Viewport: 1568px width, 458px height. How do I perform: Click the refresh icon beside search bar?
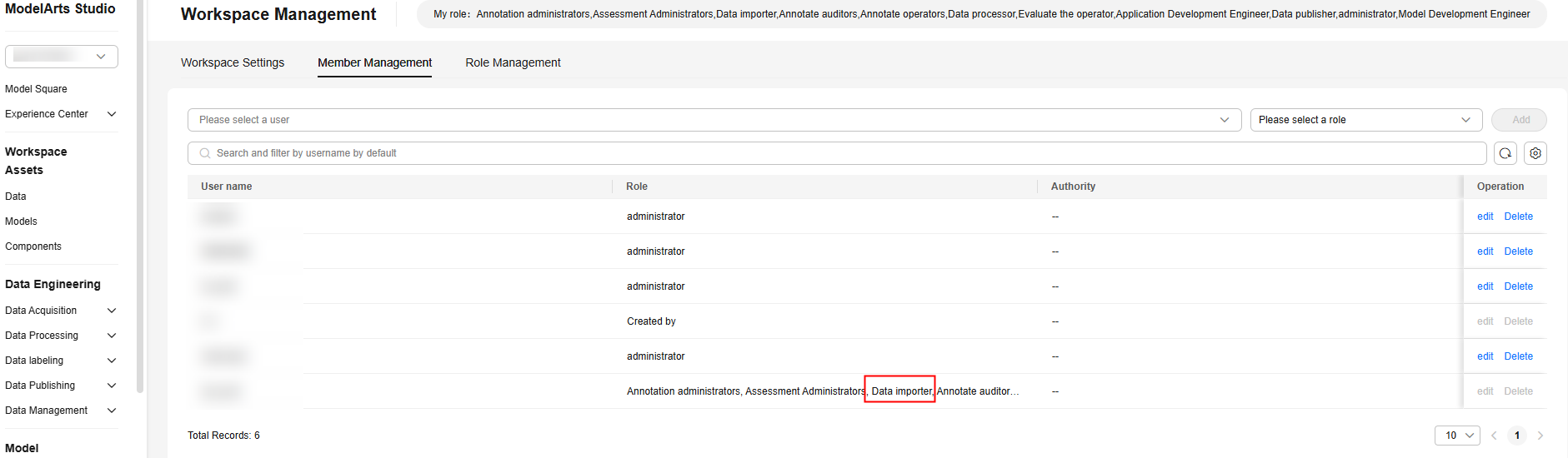click(x=1505, y=153)
